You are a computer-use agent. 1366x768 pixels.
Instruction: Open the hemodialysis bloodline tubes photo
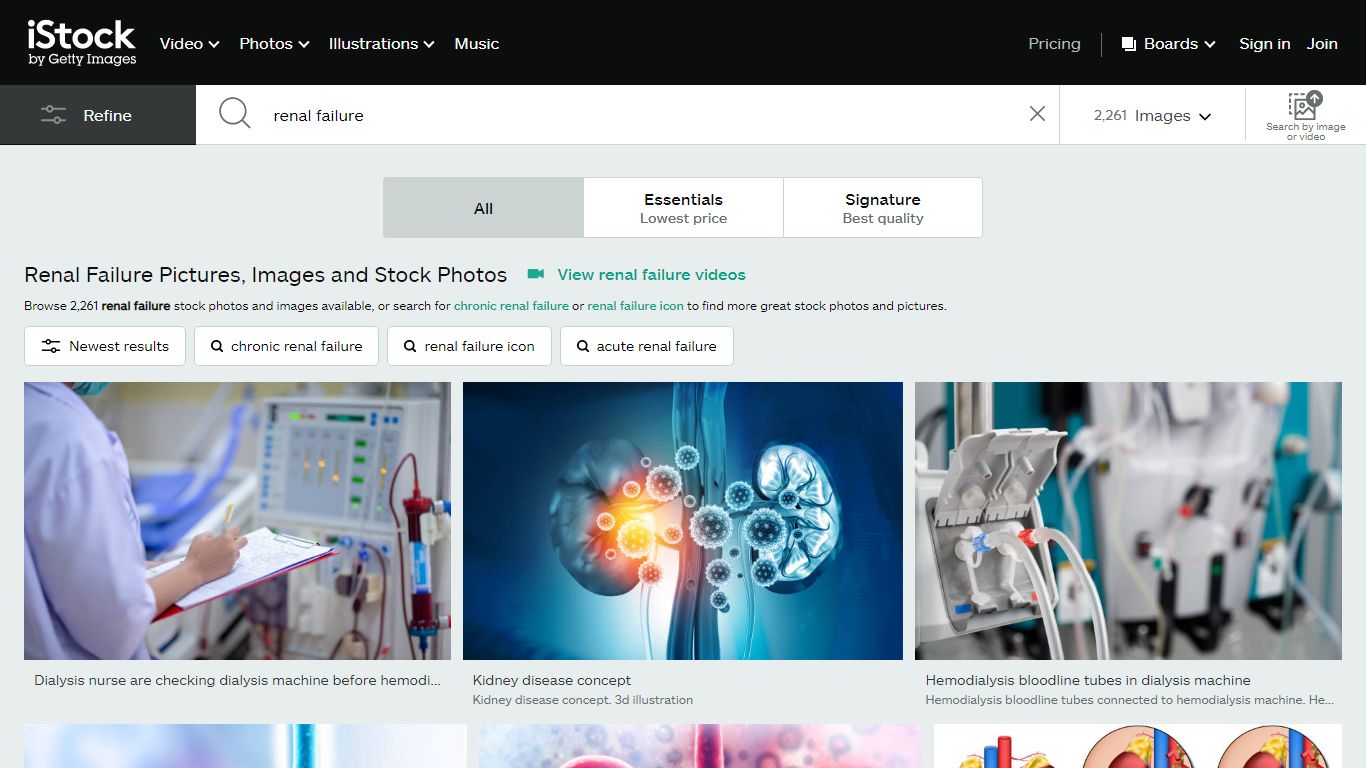click(x=1128, y=521)
